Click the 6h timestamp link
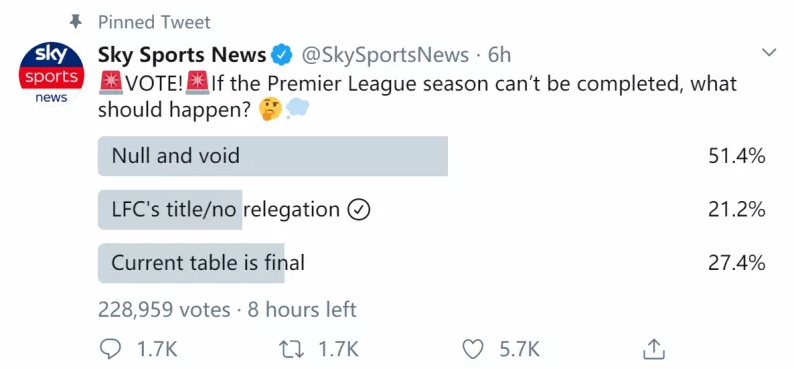 click(x=499, y=55)
